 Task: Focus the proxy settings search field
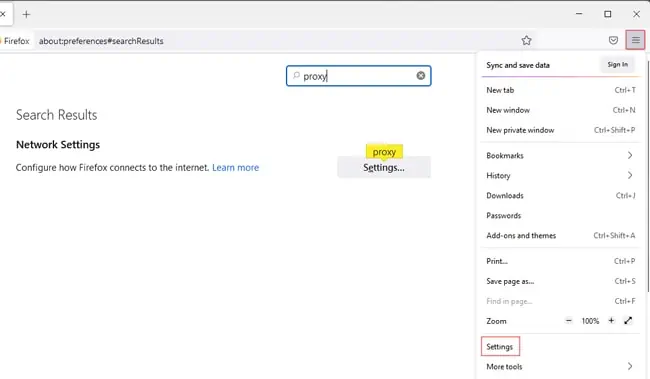click(359, 76)
